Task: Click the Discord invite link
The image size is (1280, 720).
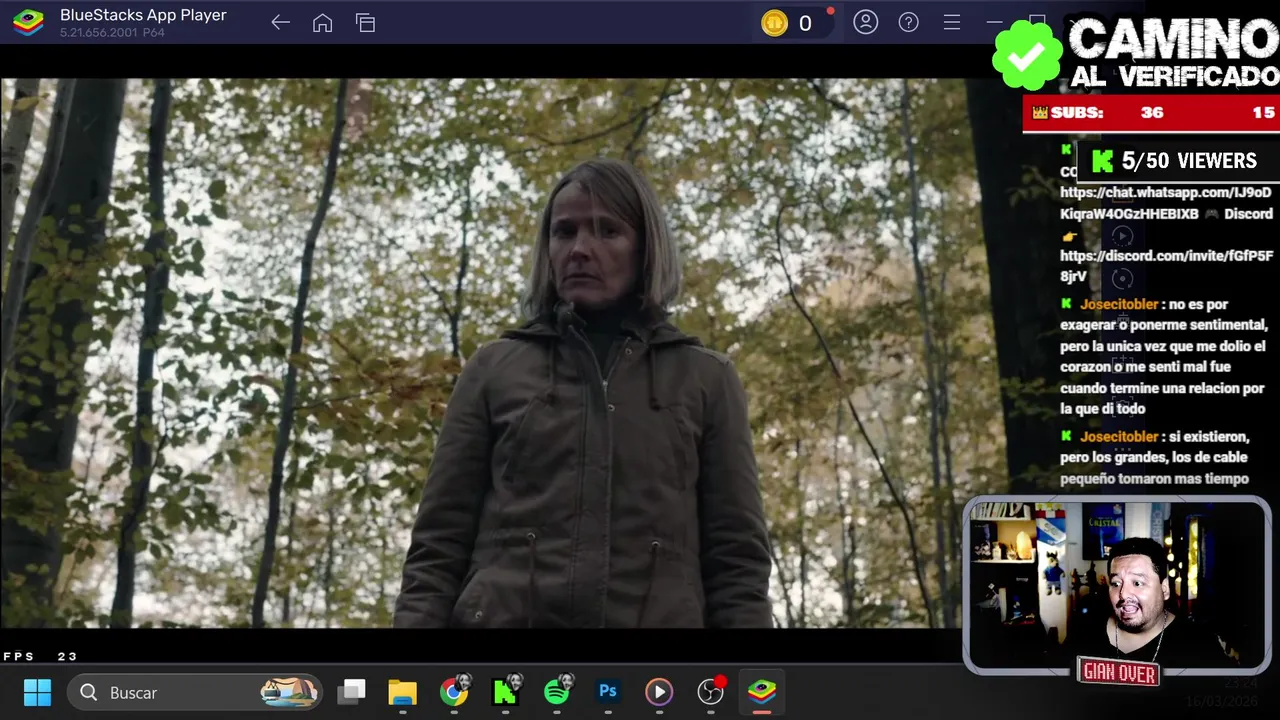Action: click(1165, 266)
